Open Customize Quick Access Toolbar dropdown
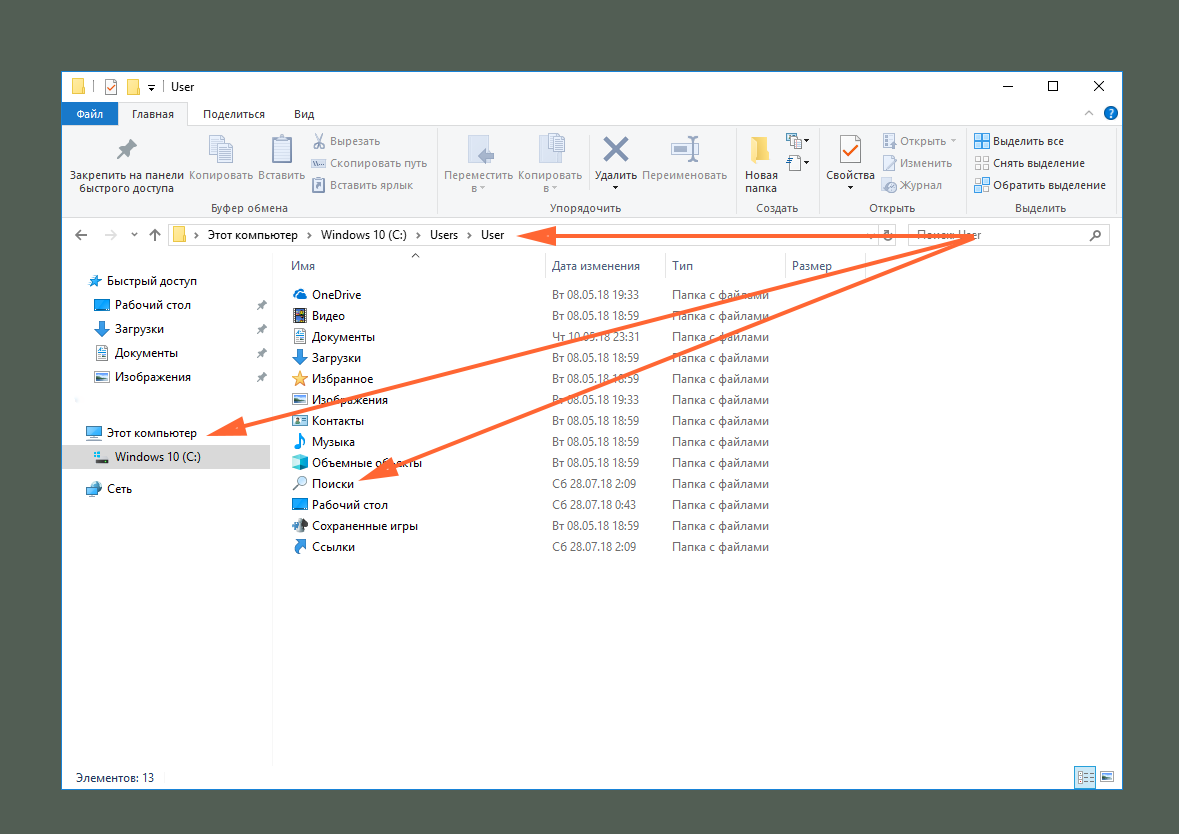1179x834 pixels. [151, 88]
